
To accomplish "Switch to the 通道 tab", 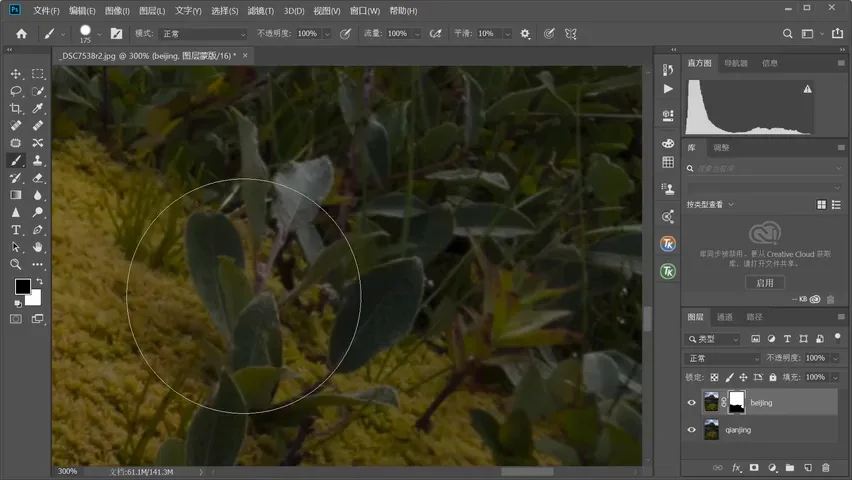I will [x=724, y=317].
